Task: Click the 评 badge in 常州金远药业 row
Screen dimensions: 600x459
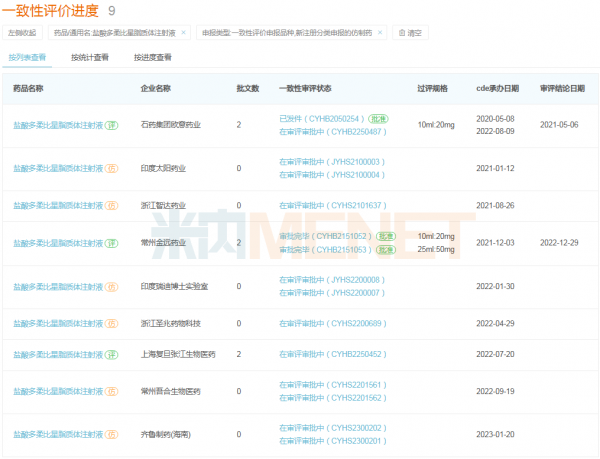Action: point(112,243)
